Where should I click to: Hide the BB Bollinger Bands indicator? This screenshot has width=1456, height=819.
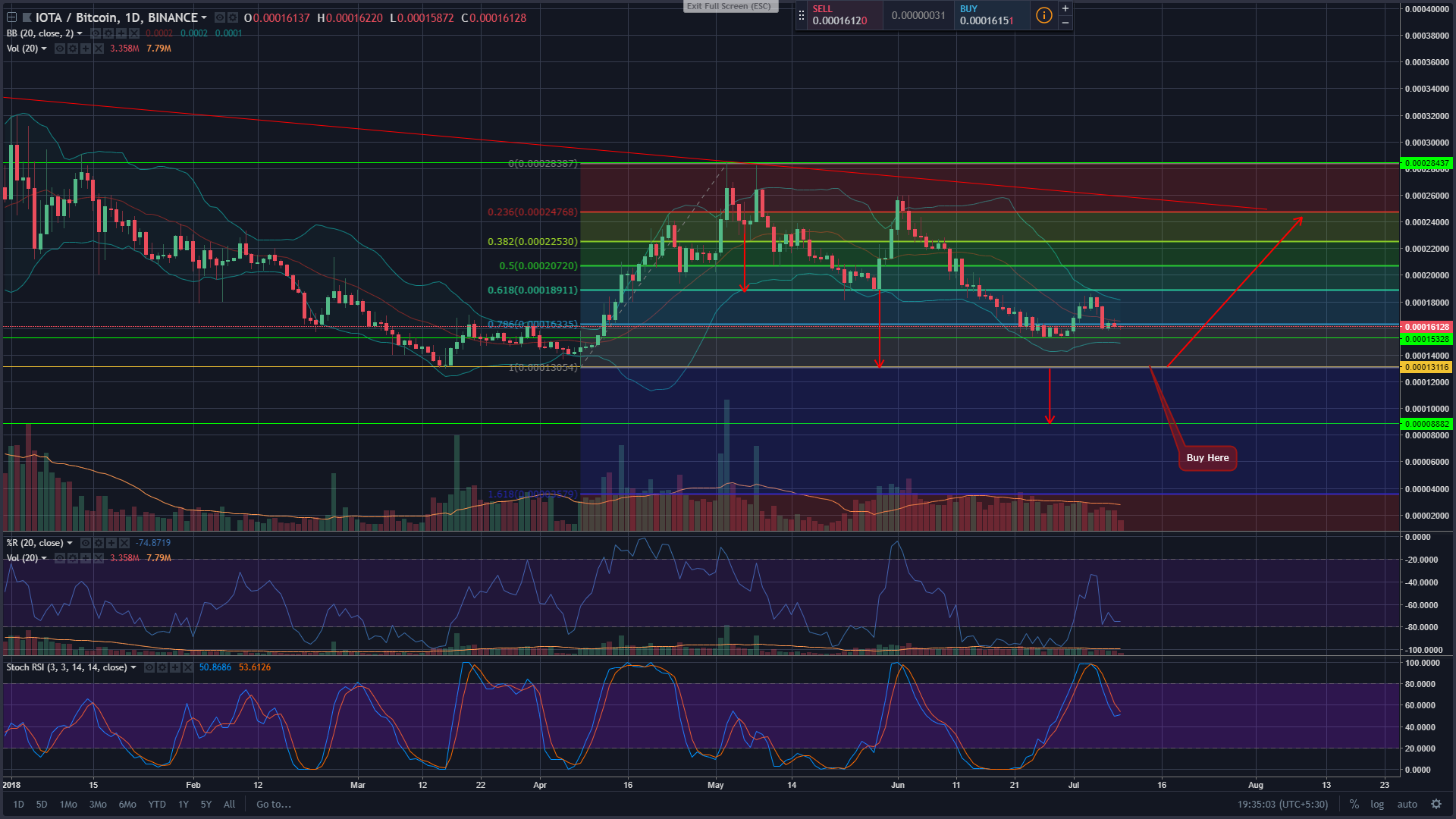[96, 33]
